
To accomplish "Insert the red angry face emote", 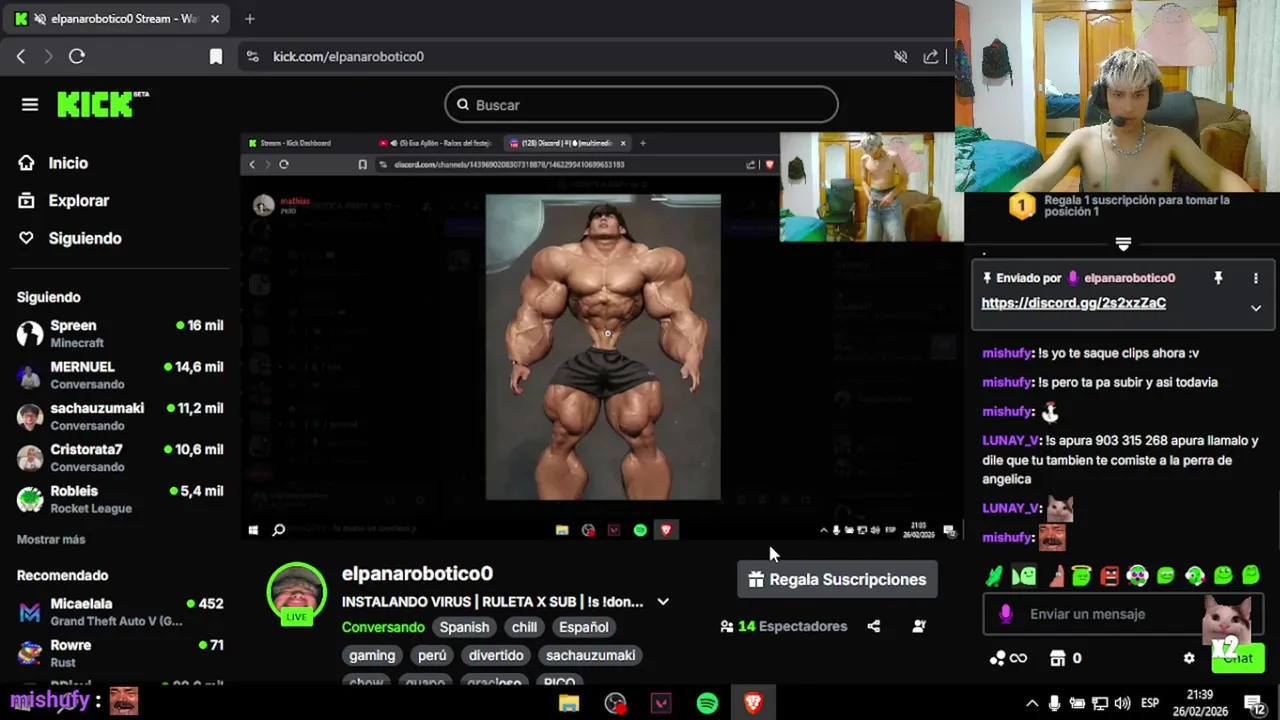I will point(1109,575).
